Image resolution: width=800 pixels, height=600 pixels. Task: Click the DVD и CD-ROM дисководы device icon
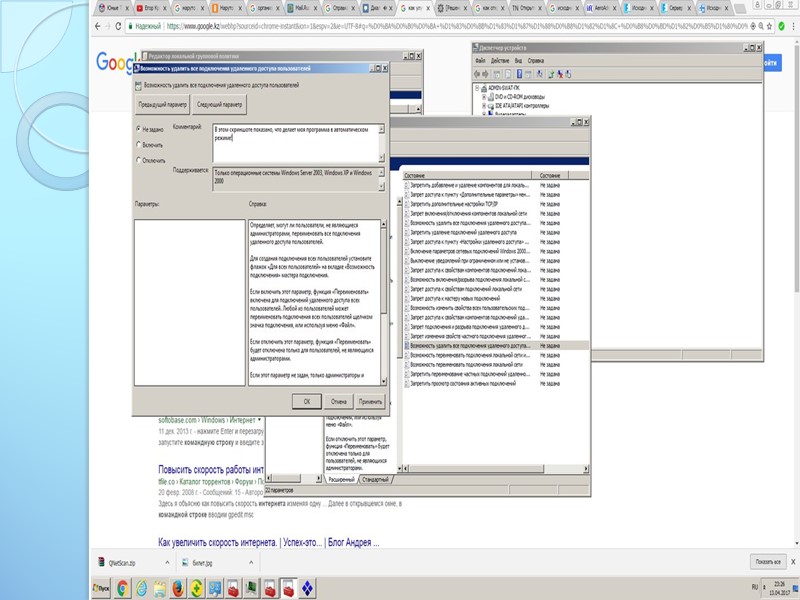pyautogui.click(x=491, y=96)
